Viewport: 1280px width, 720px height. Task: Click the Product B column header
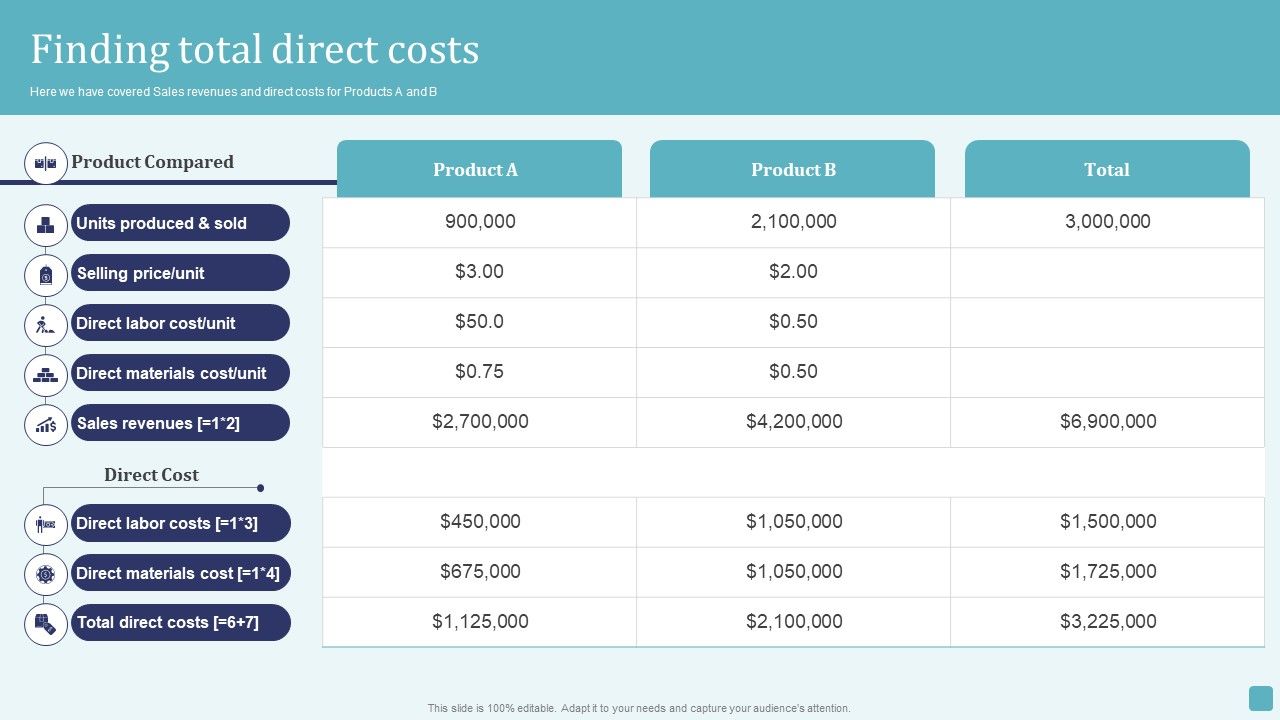click(792, 169)
